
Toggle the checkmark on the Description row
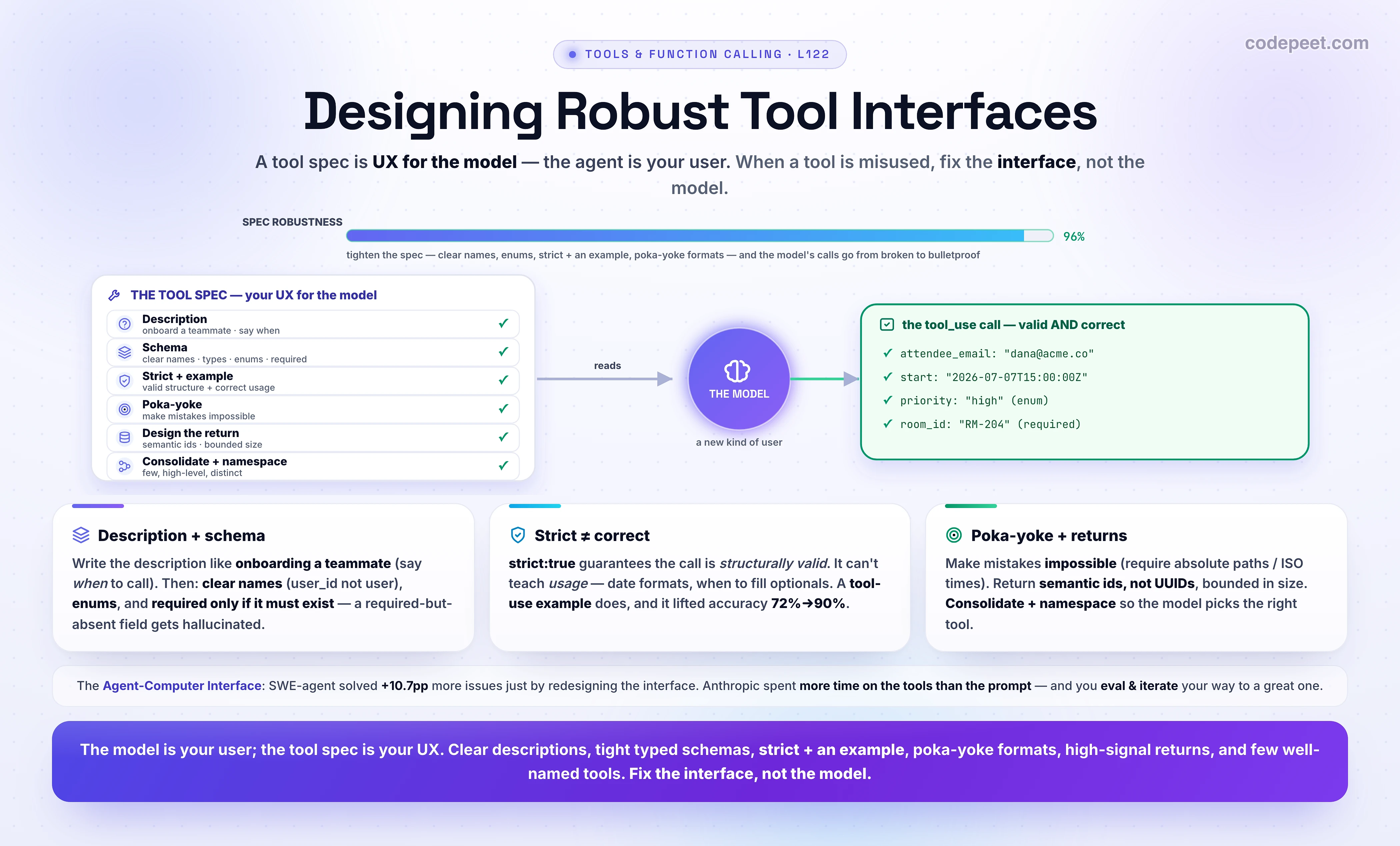pyautogui.click(x=503, y=323)
